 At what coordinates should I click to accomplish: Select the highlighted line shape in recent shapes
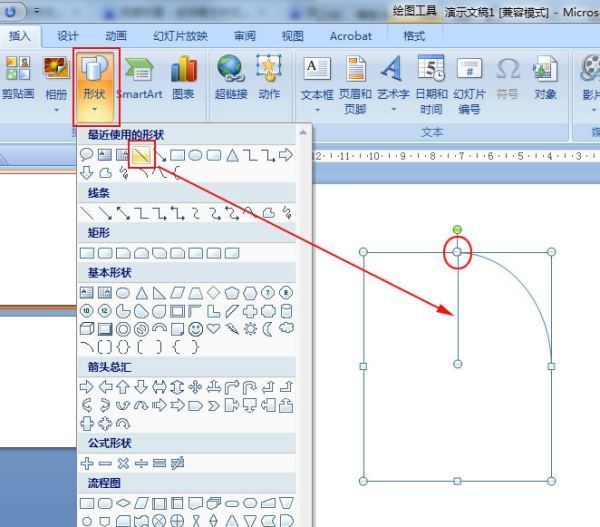click(141, 155)
